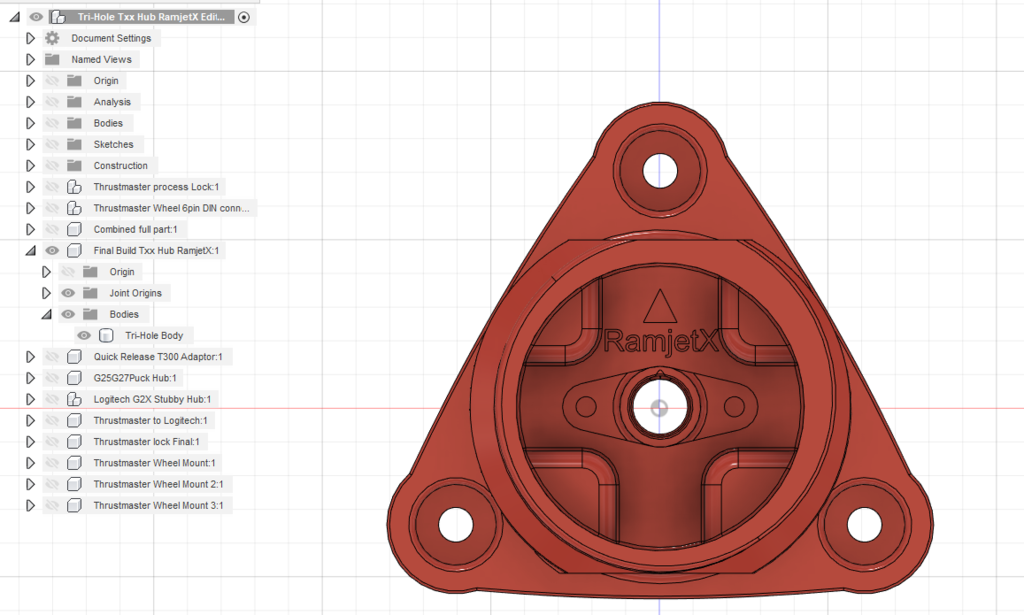The image size is (1024, 615).
Task: Click the embossed RamjetX text on the model
Action: tap(660, 340)
